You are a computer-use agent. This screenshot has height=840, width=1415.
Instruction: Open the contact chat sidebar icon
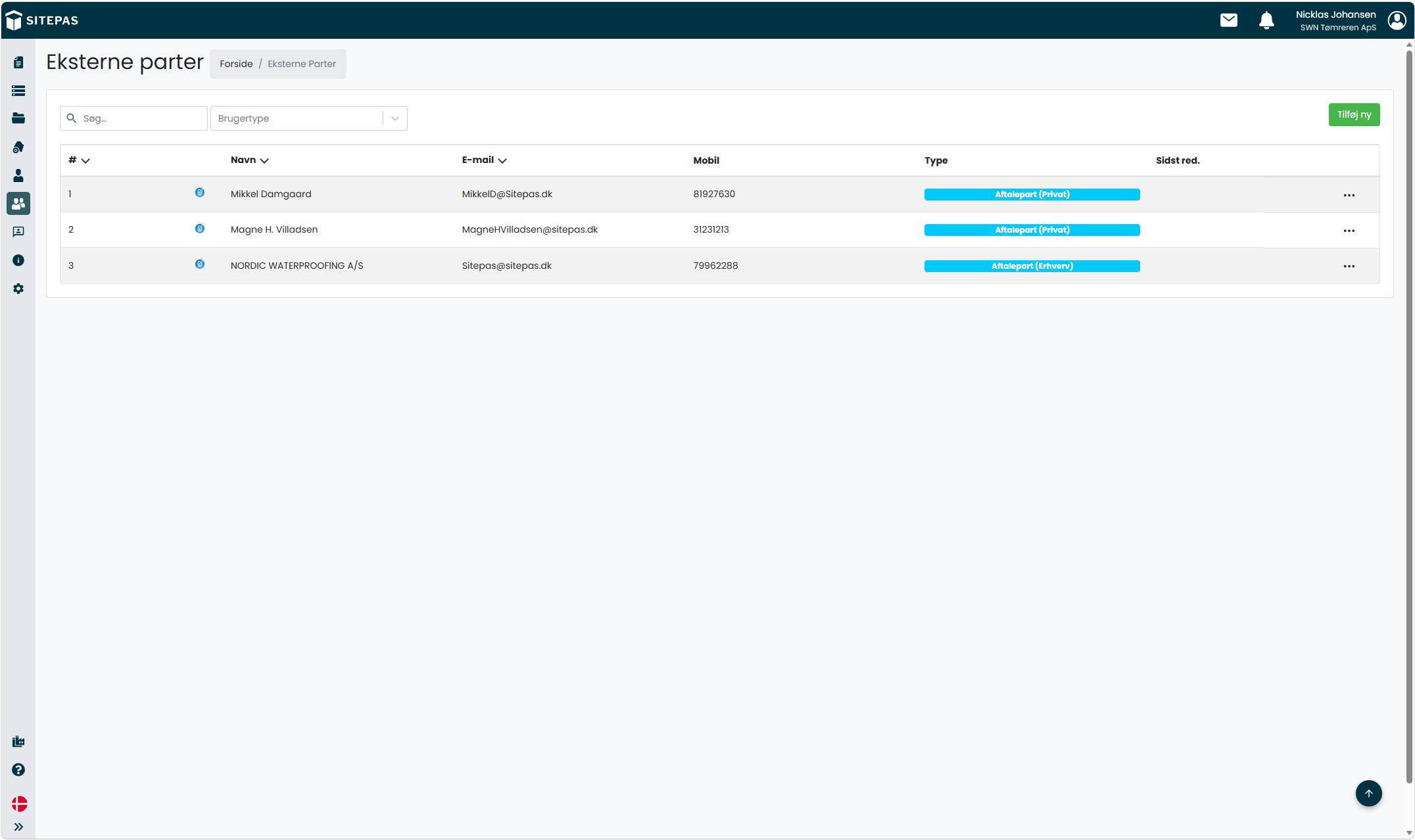pos(18,232)
